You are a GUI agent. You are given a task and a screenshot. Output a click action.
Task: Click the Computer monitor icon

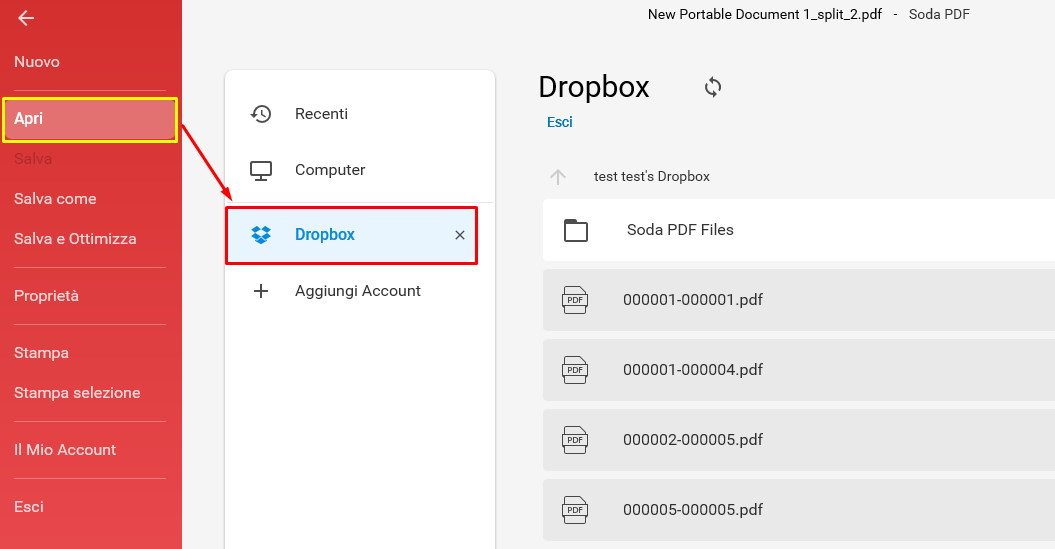pyautogui.click(x=260, y=170)
